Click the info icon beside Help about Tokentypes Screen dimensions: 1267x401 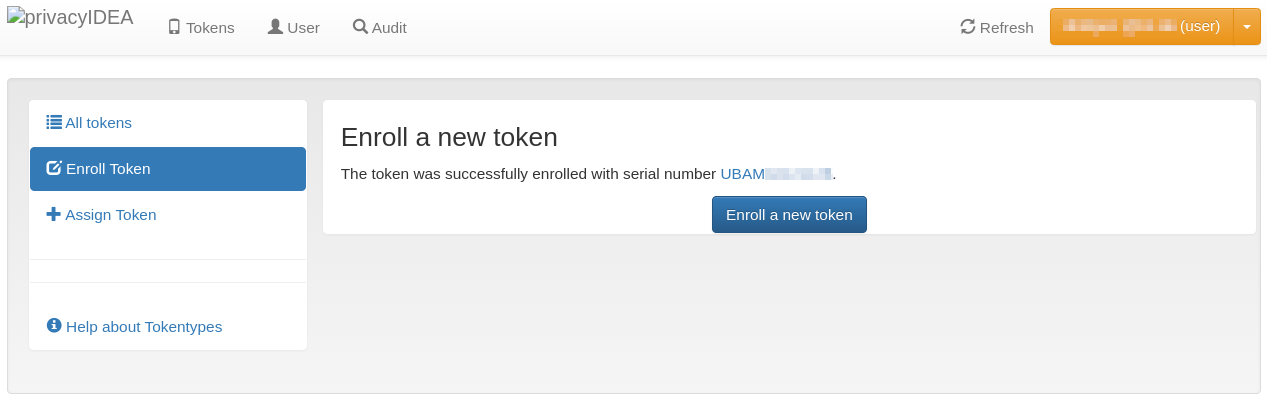pyautogui.click(x=54, y=326)
